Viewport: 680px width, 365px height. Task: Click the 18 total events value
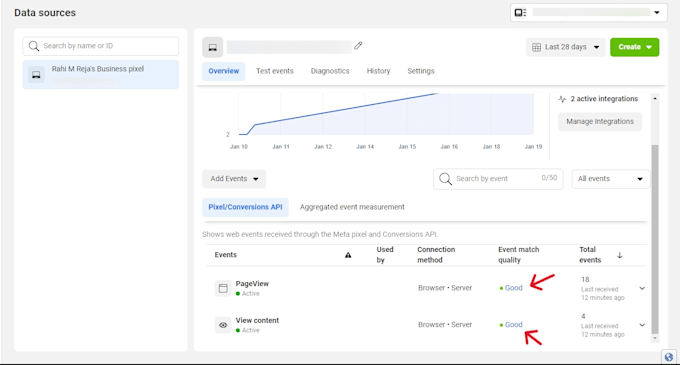585,280
